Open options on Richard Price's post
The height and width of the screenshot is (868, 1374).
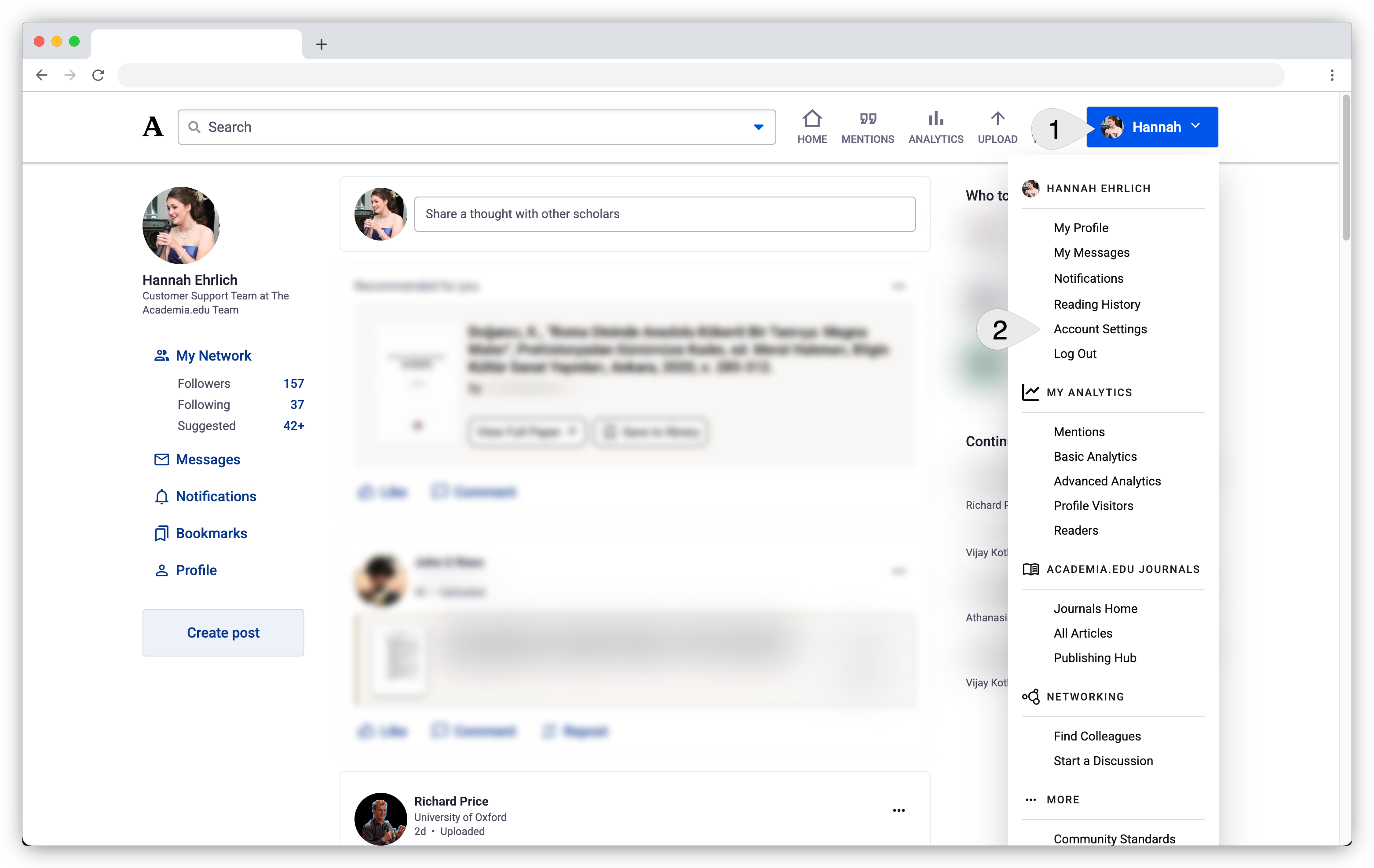898,810
